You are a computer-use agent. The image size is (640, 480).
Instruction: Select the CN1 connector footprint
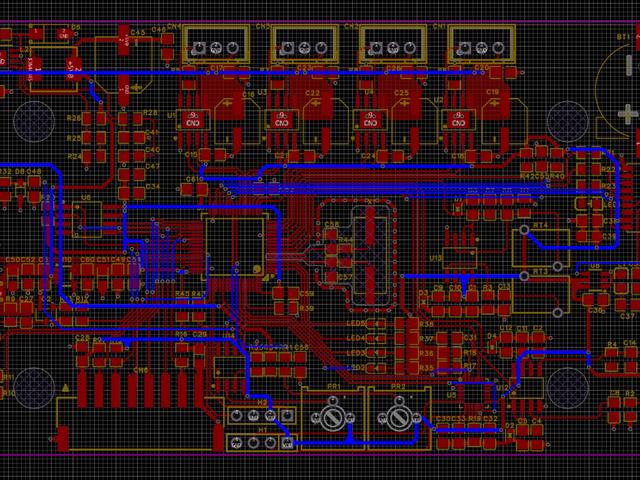pos(482,44)
